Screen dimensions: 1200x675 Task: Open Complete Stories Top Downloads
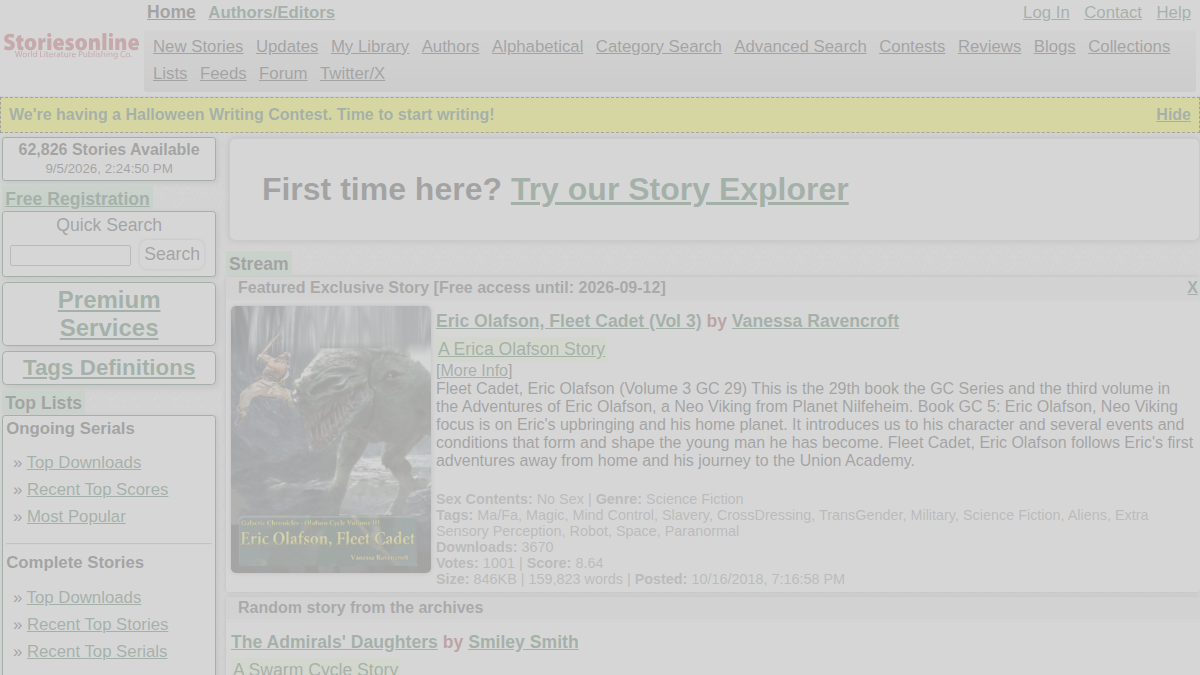click(x=84, y=597)
